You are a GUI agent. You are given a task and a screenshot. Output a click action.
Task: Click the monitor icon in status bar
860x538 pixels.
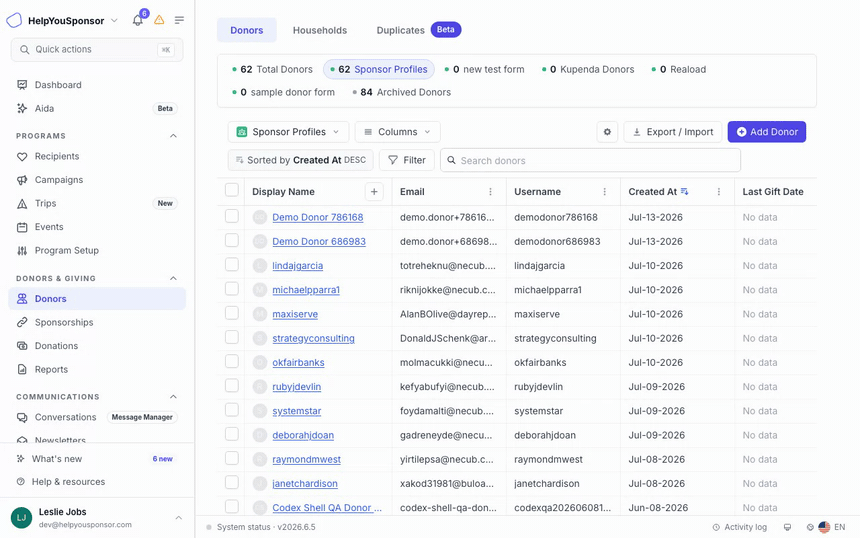coord(787,527)
